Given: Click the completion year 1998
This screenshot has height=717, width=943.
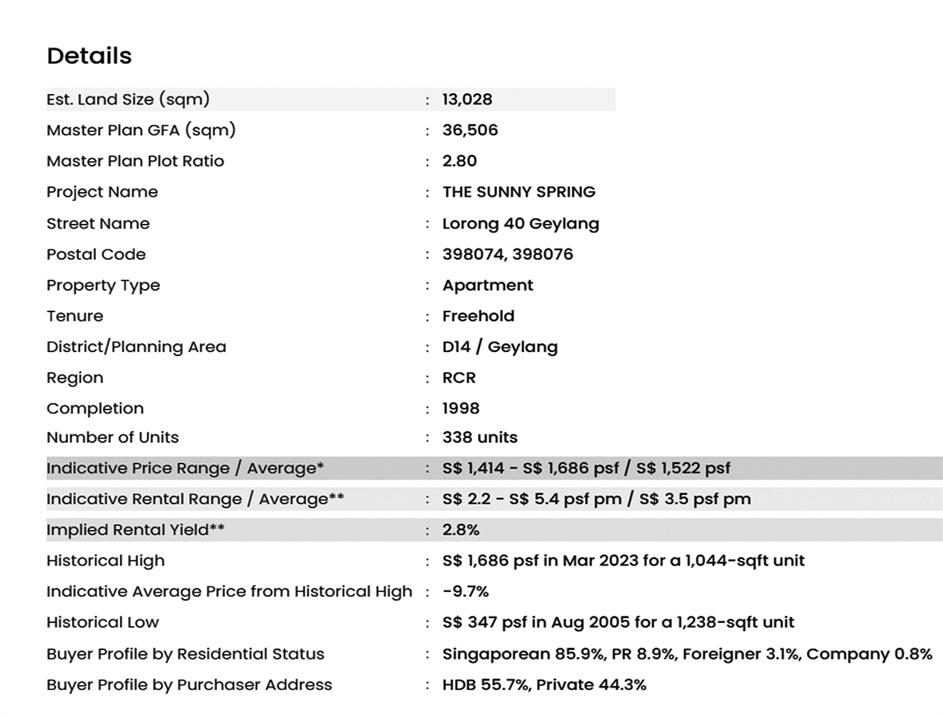Looking at the screenshot, I should [x=461, y=408].
